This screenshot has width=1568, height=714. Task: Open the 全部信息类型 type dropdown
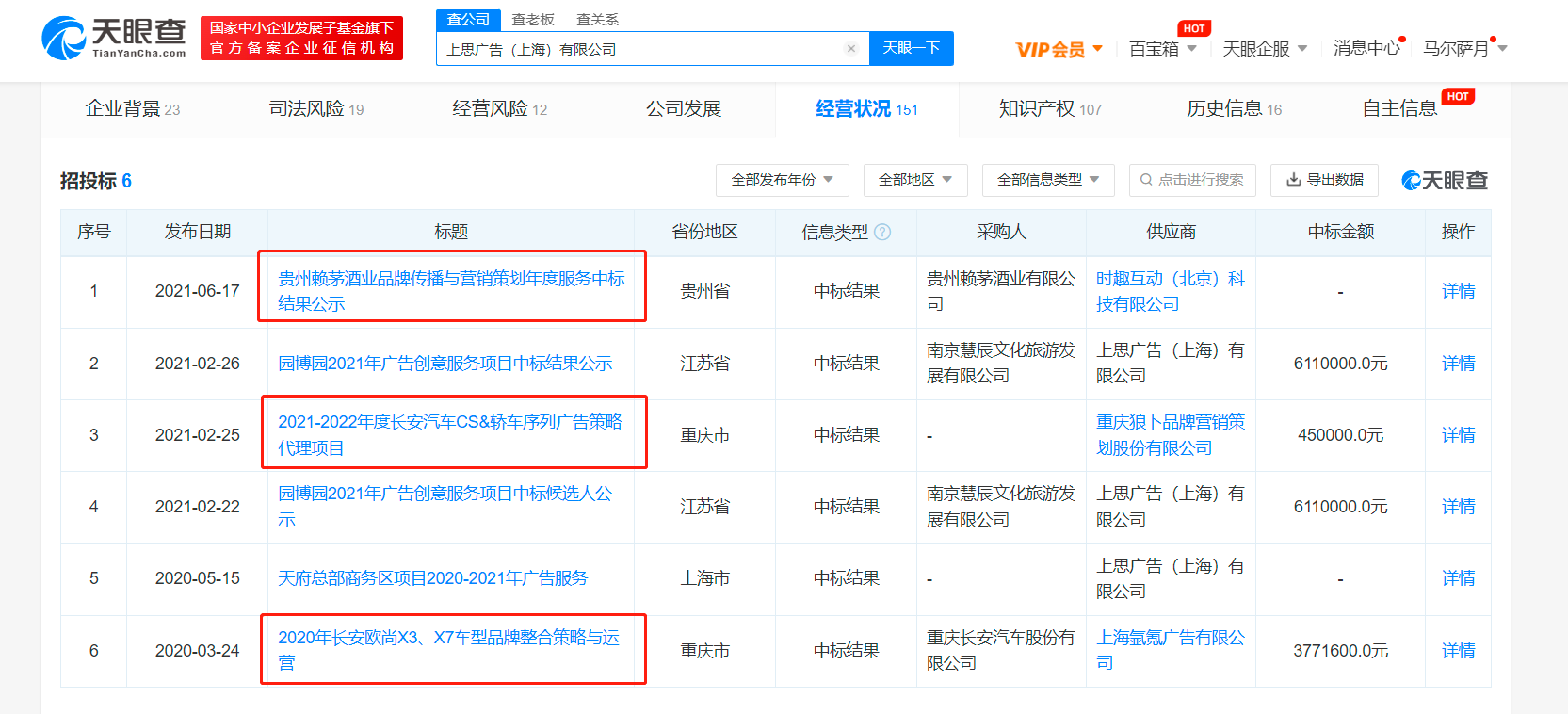pos(1047,180)
